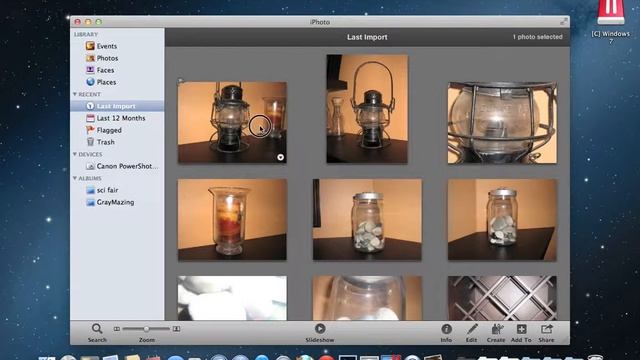Toggle the flag on the first lantern photo
This screenshot has width=640, height=360.
[x=180, y=81]
